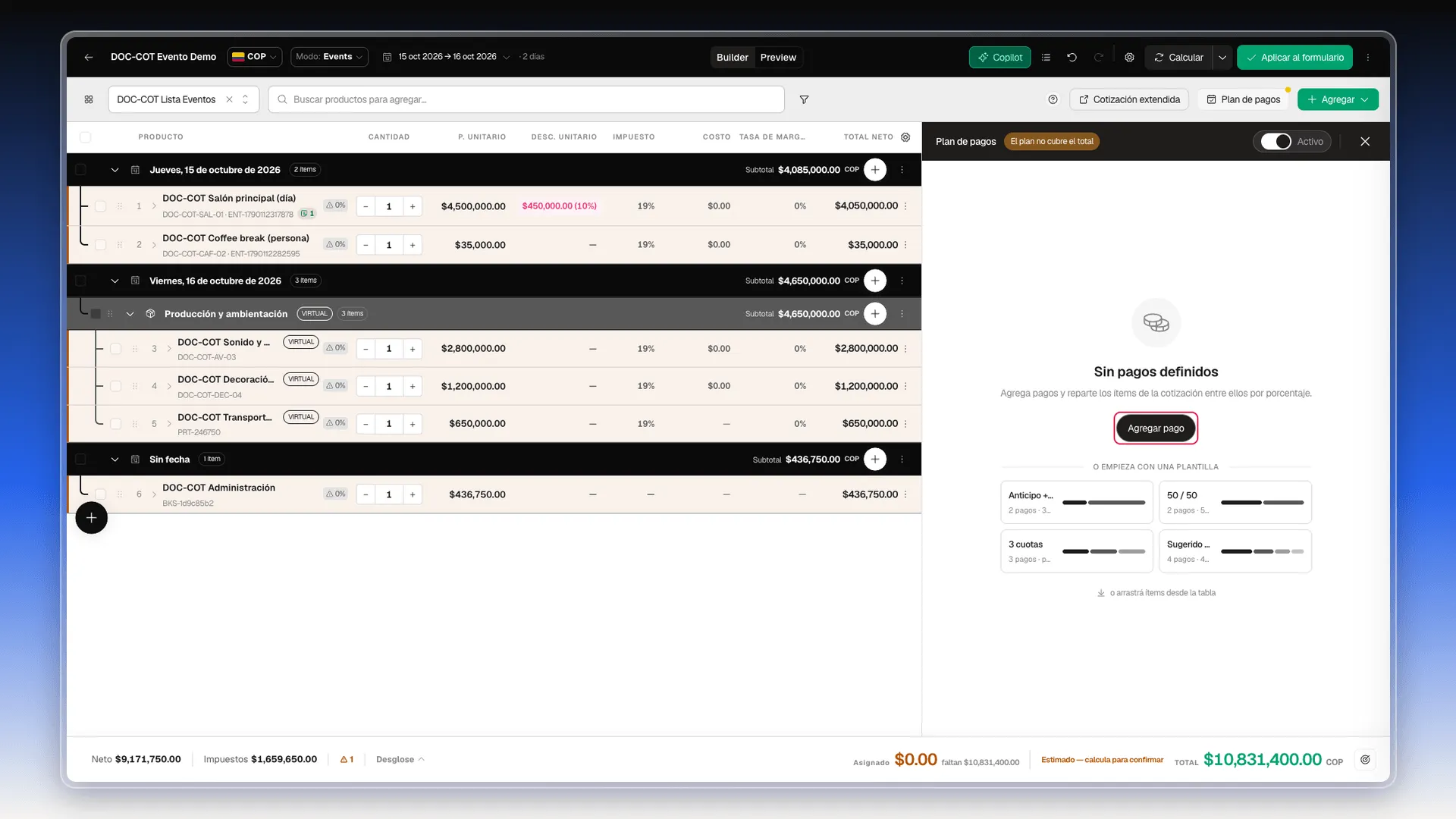Choose the 50 / 50 payment template
Viewport: 1456px width, 819px height.
(1235, 502)
